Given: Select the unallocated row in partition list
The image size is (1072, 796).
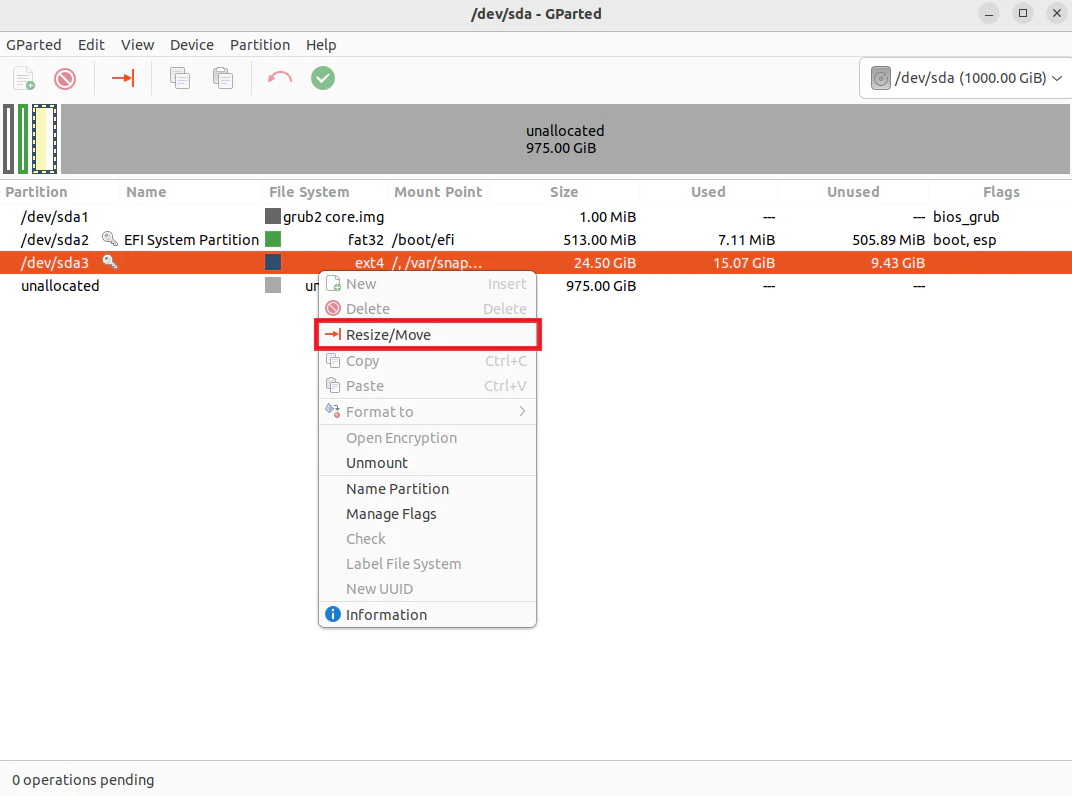Looking at the screenshot, I should pyautogui.click(x=536, y=286).
